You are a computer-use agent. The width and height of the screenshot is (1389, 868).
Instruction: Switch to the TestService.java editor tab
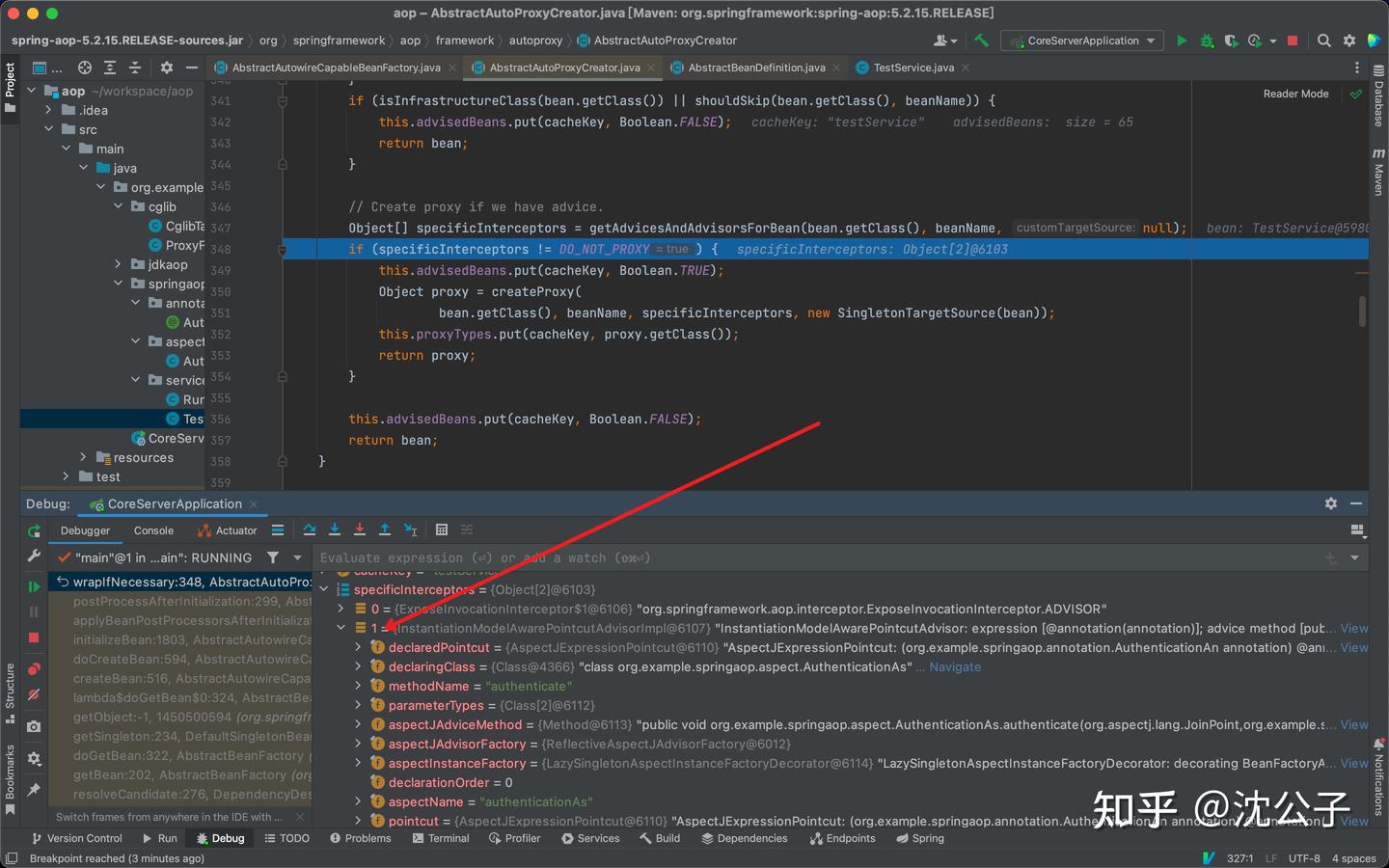[x=912, y=68]
